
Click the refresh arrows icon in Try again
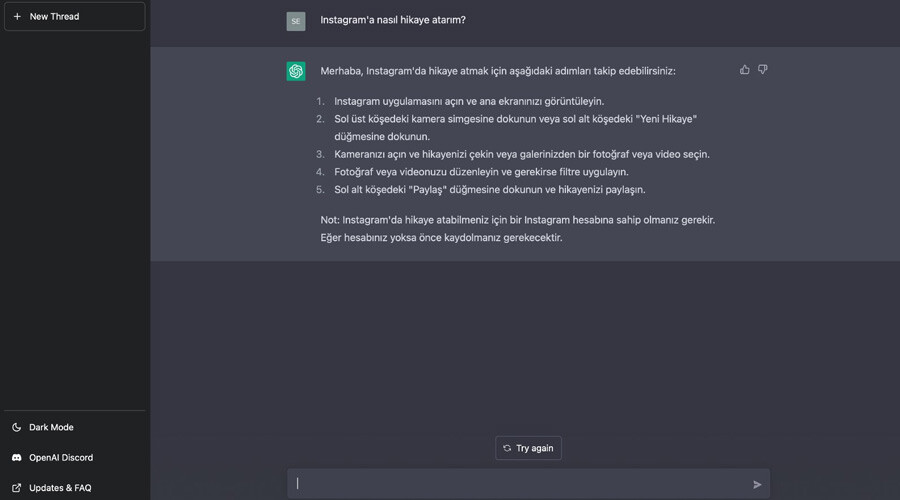[x=507, y=448]
